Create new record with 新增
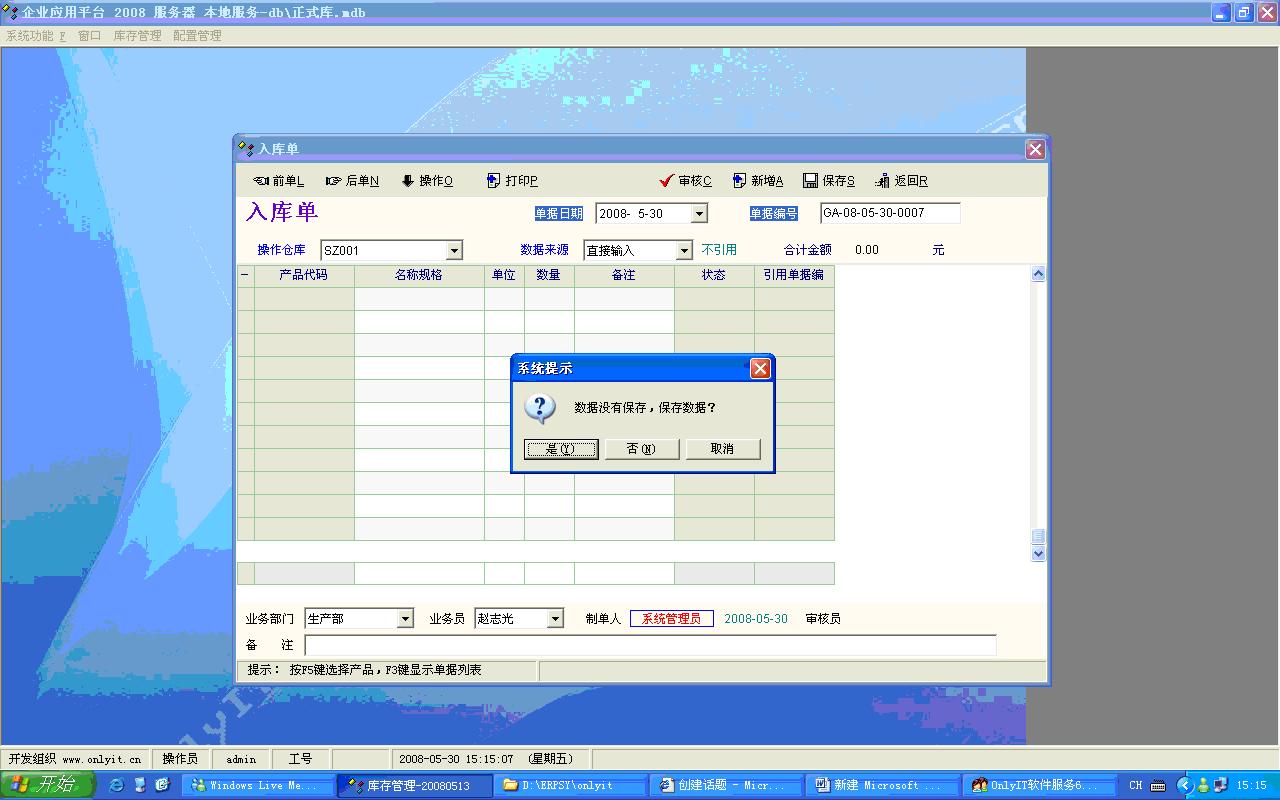 point(740,181)
